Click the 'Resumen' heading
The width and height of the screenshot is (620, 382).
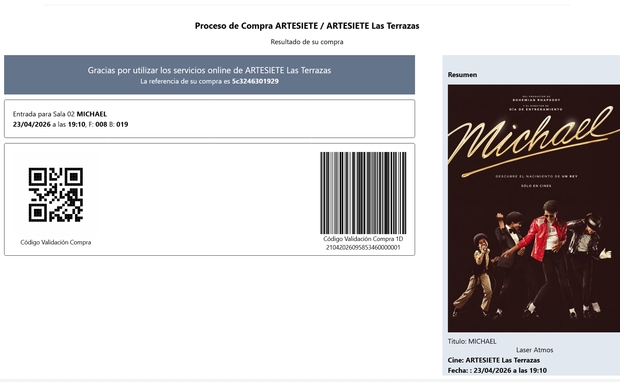(x=462, y=75)
